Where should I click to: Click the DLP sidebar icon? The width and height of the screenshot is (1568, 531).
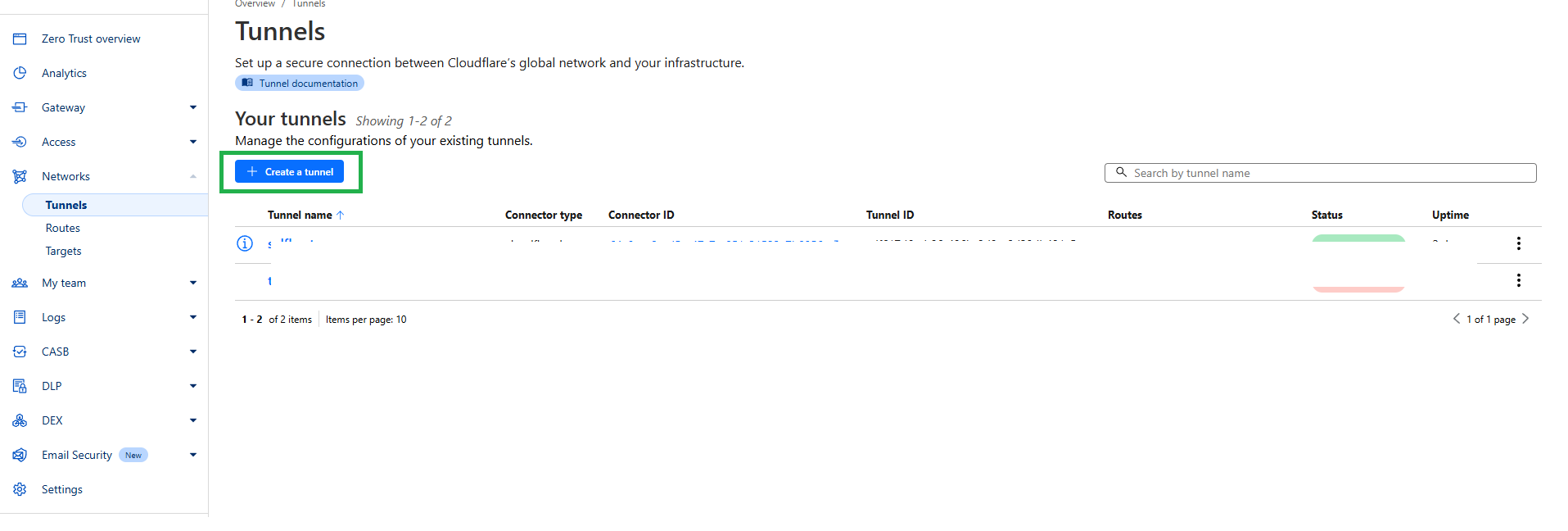(20, 386)
